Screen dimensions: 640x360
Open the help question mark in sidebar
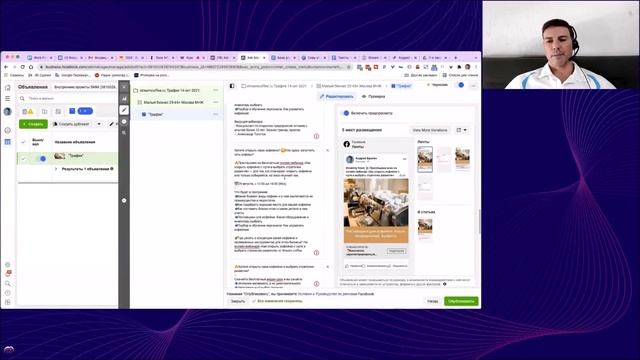[x=7, y=293]
